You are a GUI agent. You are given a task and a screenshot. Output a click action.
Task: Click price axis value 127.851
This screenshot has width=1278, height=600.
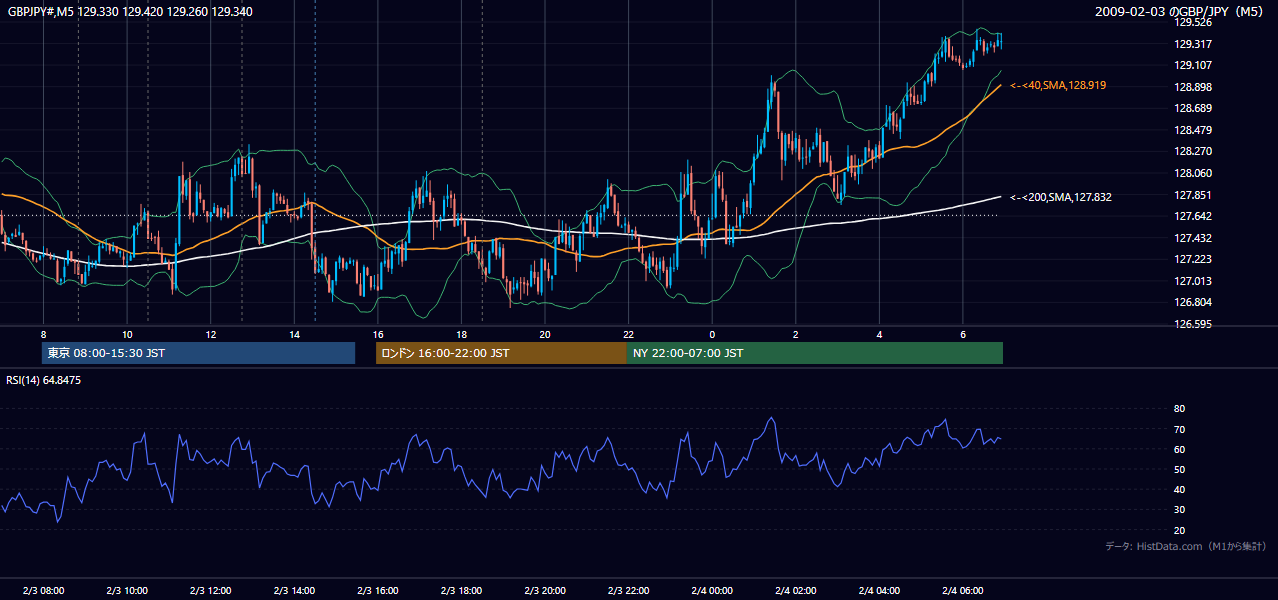(1193, 195)
